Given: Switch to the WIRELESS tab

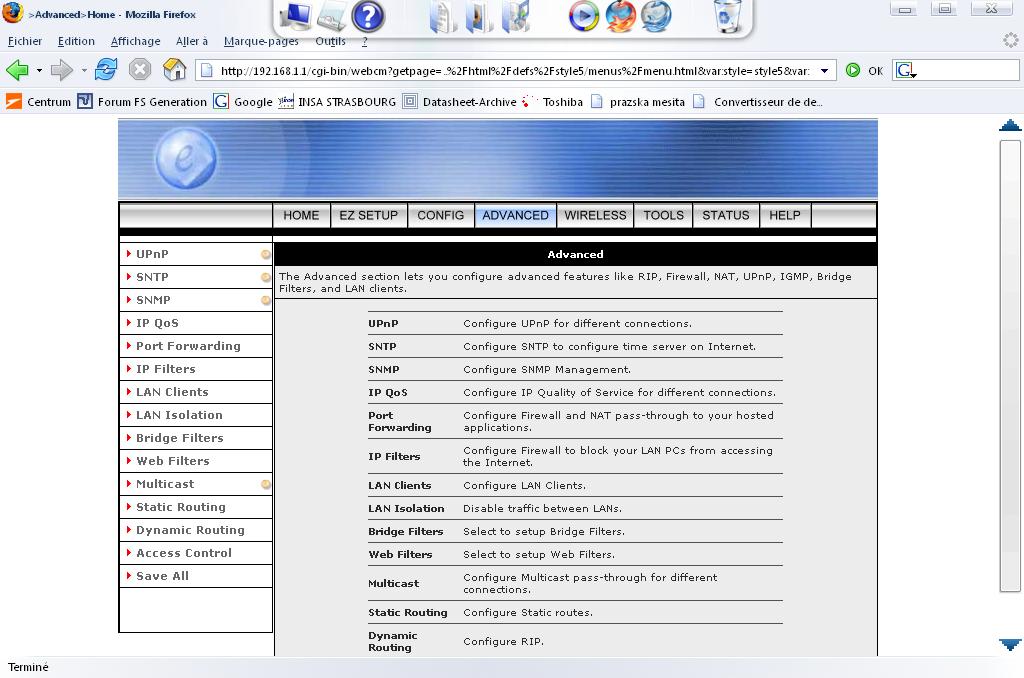Looking at the screenshot, I should point(595,216).
